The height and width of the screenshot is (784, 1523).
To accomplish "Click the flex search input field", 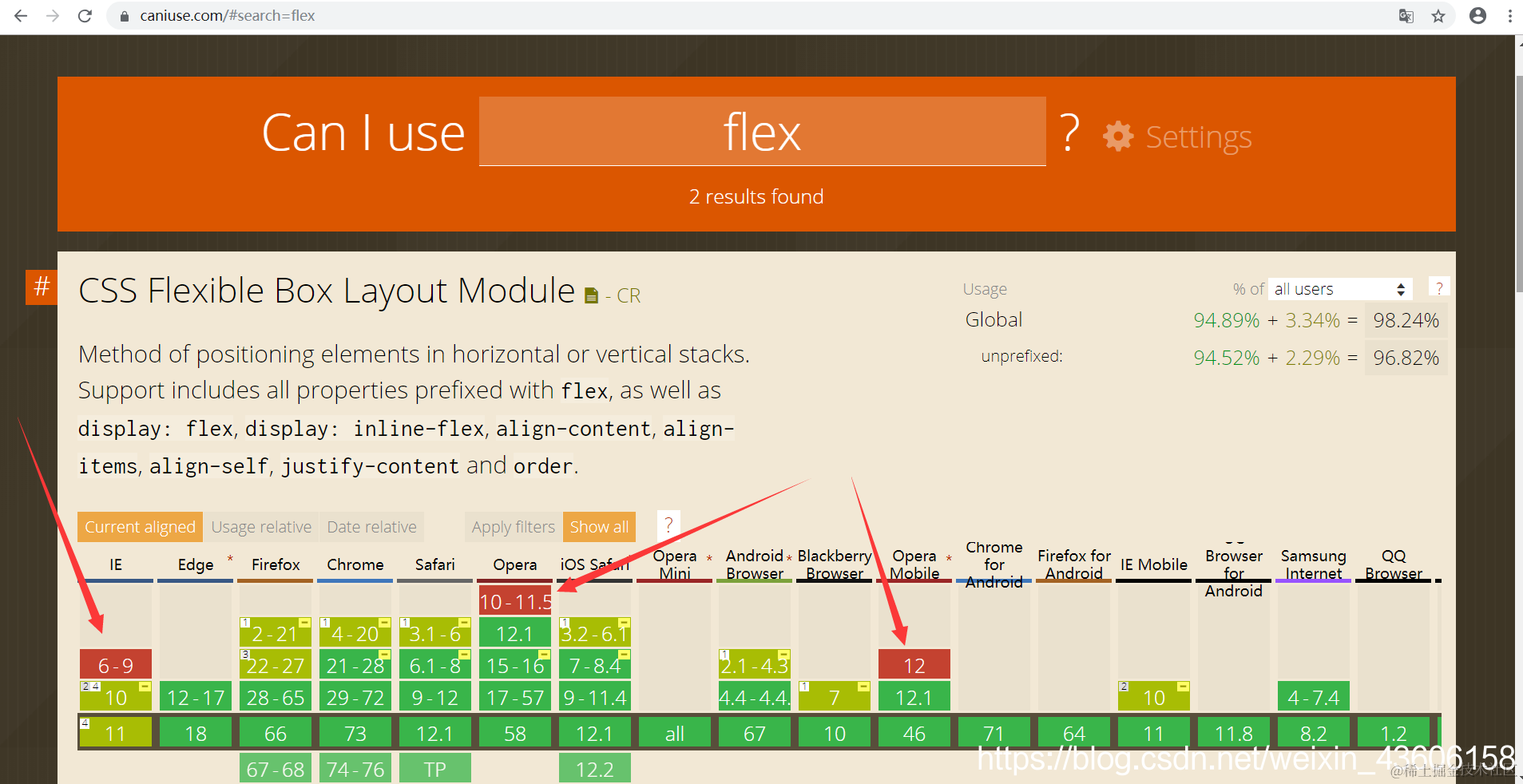I will [762, 132].
